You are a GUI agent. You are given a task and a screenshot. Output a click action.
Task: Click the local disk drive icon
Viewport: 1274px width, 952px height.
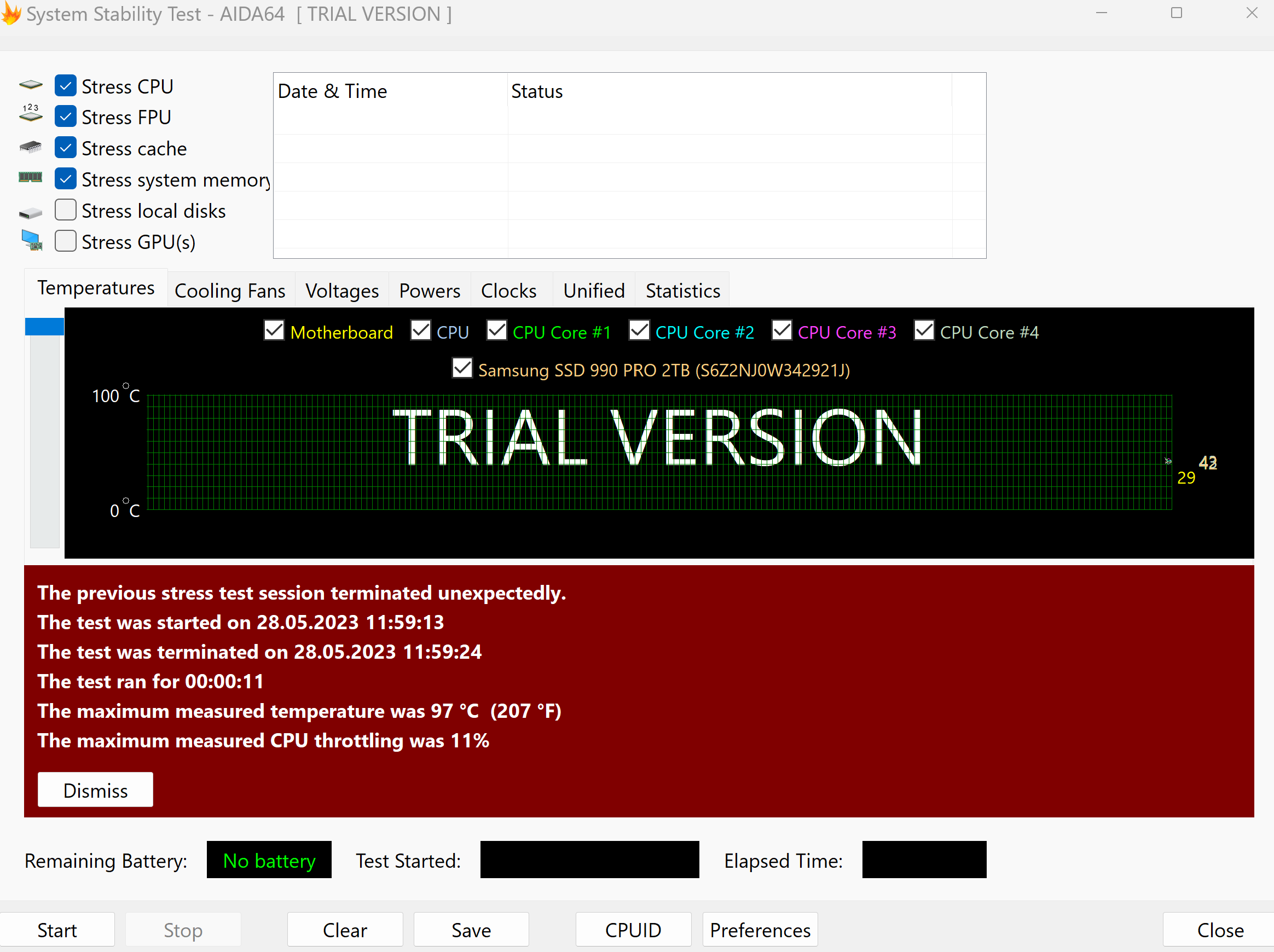[31, 214]
